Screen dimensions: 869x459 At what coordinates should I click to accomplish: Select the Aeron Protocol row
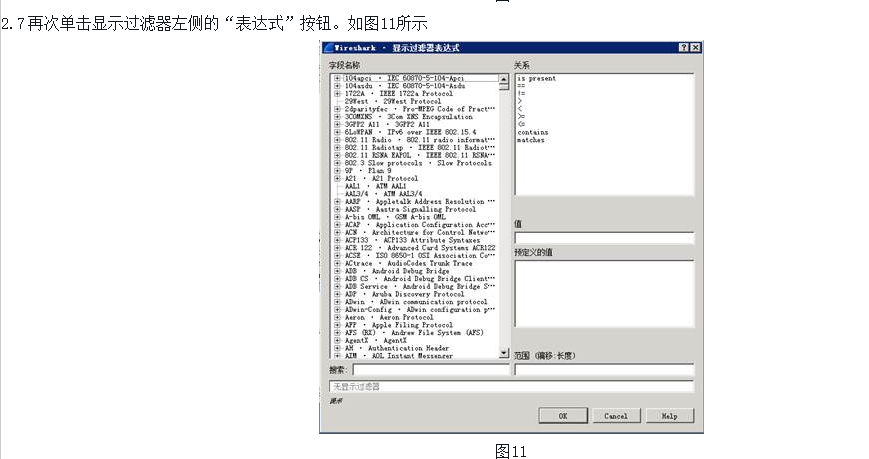click(389, 318)
